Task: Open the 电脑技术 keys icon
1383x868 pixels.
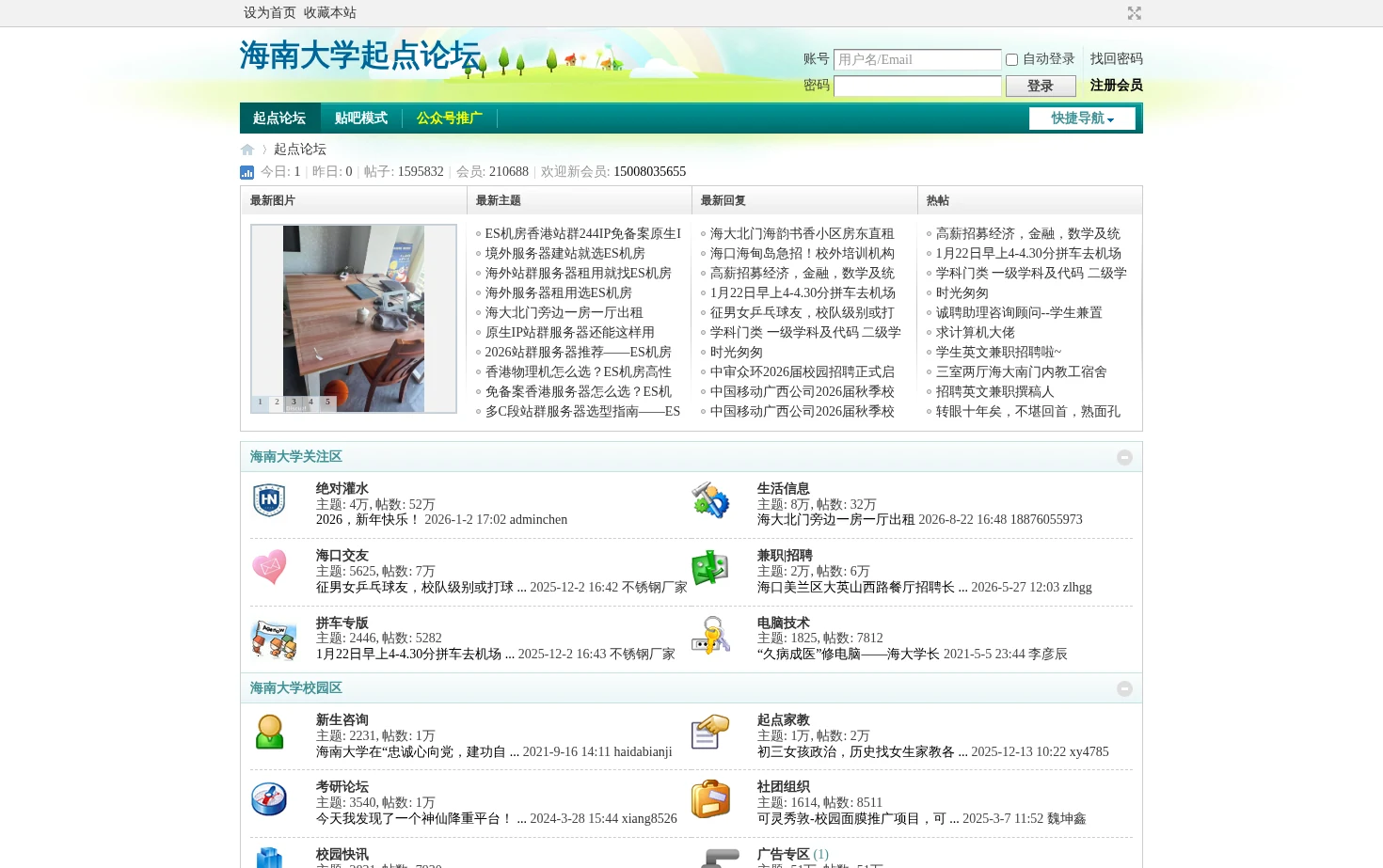Action: (x=710, y=636)
